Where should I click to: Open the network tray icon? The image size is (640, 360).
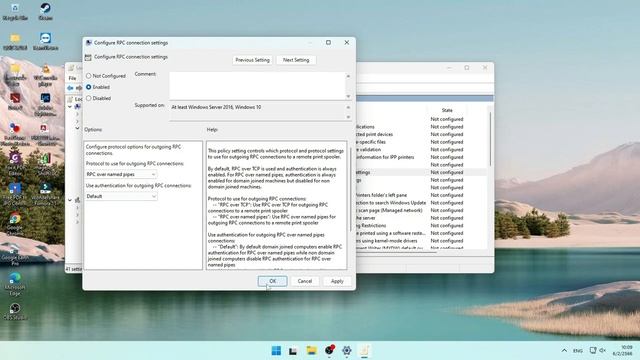(593, 351)
